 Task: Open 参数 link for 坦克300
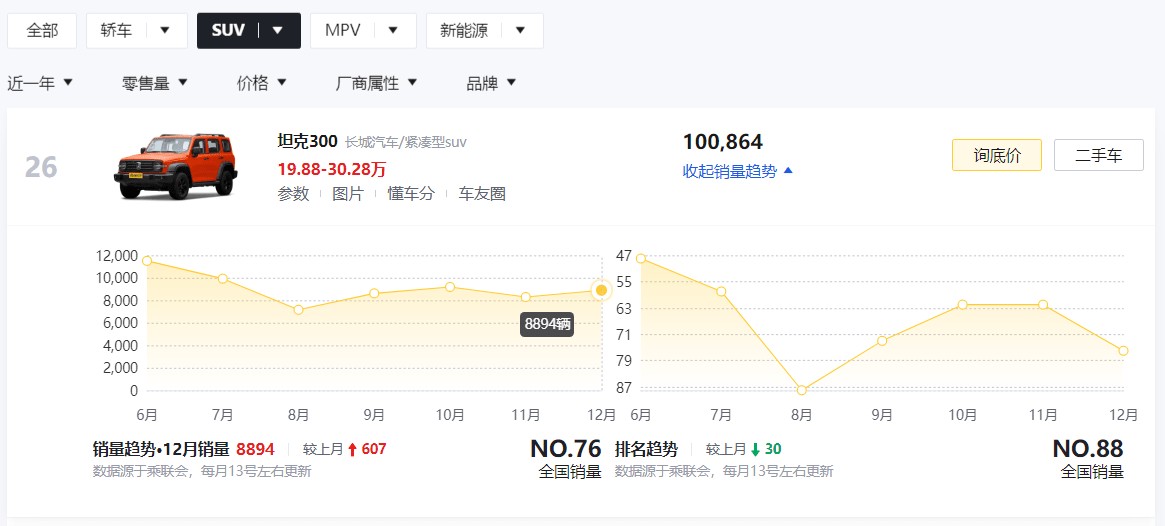[x=293, y=194]
